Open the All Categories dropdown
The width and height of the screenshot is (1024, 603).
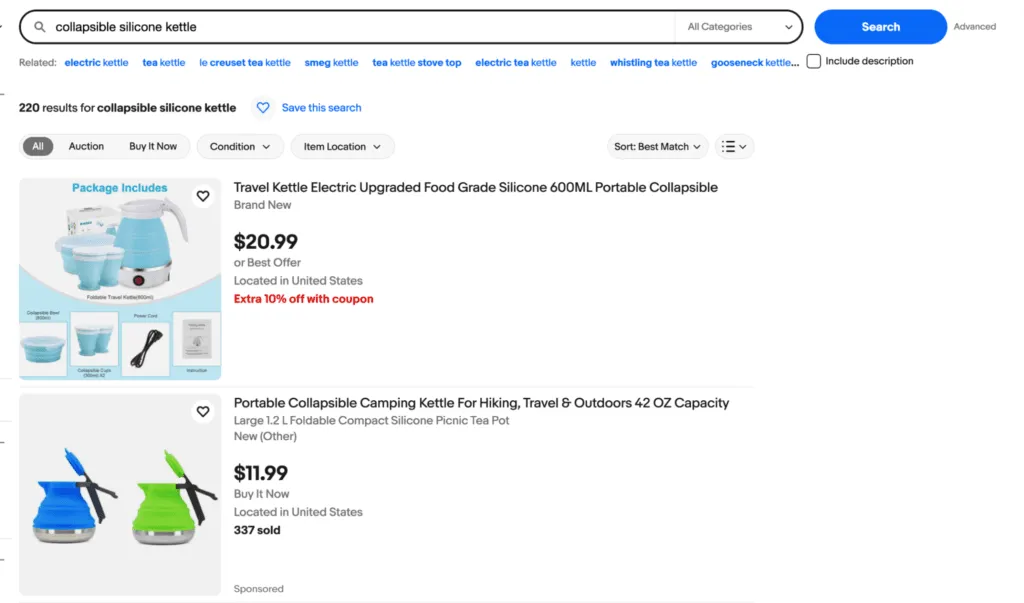tap(737, 27)
